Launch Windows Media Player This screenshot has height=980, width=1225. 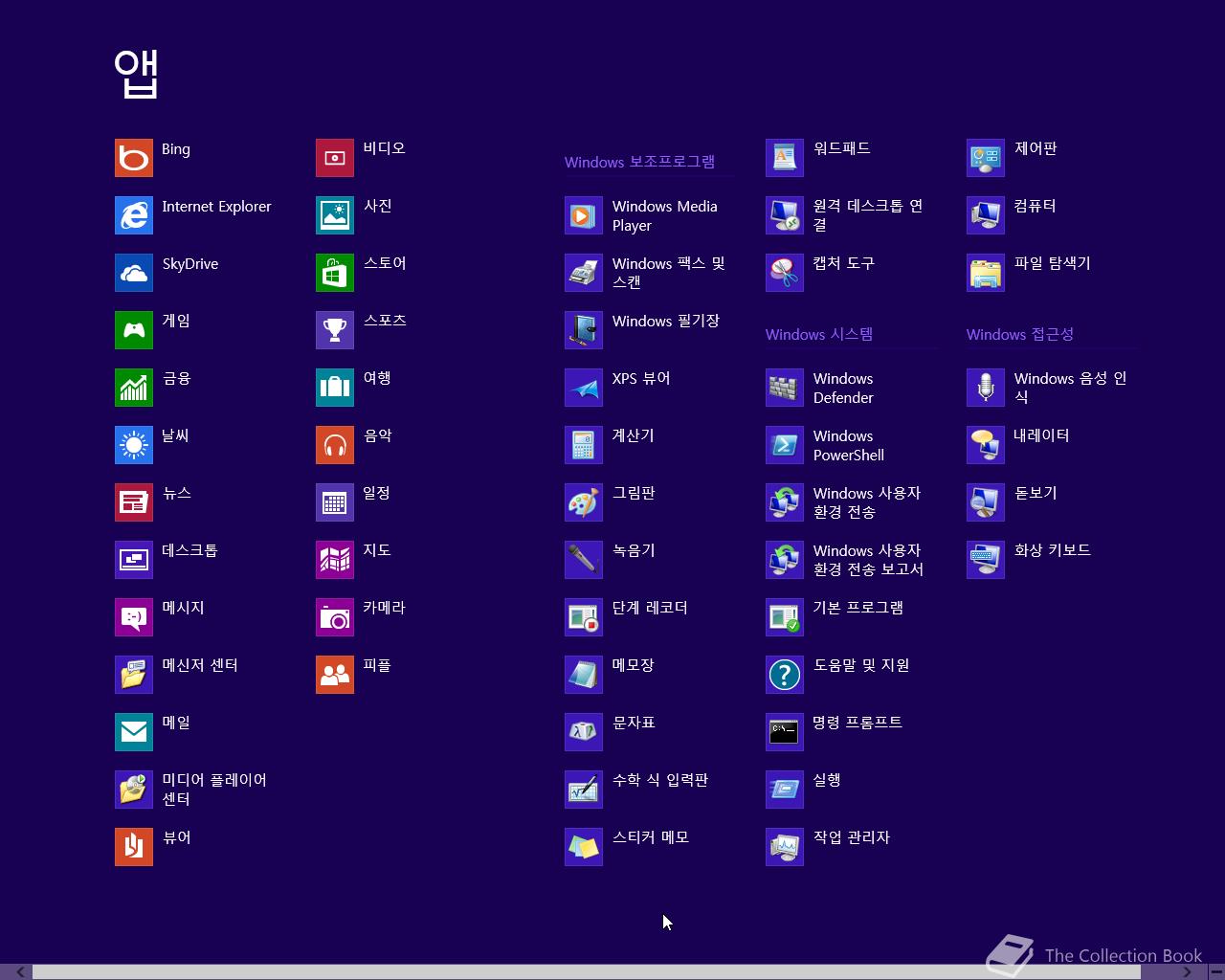642,215
